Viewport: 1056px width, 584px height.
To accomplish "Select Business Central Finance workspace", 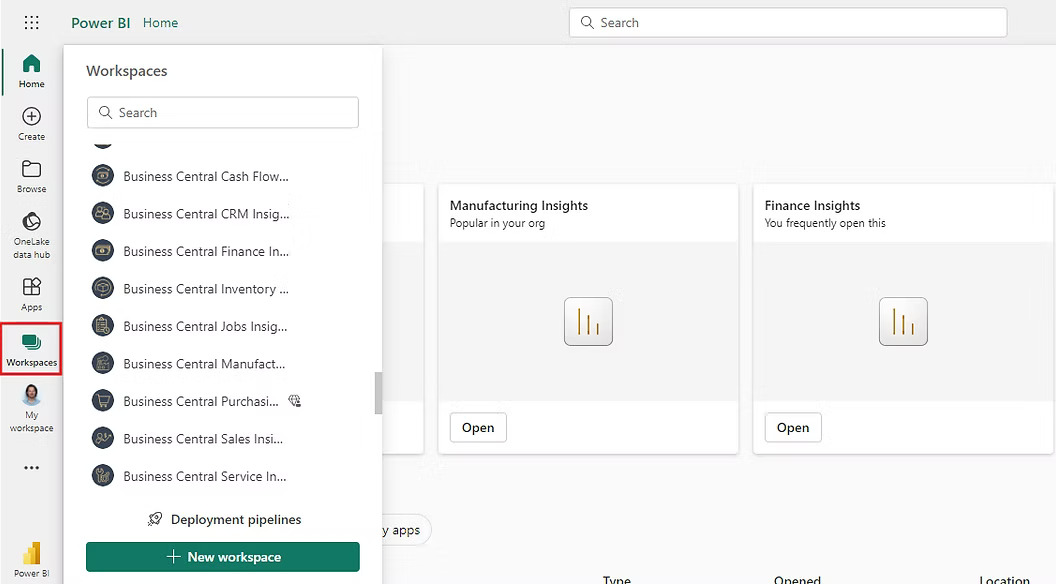I will coord(205,252).
